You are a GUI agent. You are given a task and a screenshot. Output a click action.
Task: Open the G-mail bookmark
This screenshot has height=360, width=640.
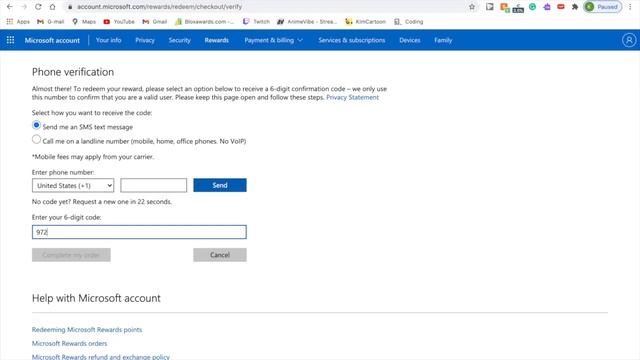tap(51, 22)
